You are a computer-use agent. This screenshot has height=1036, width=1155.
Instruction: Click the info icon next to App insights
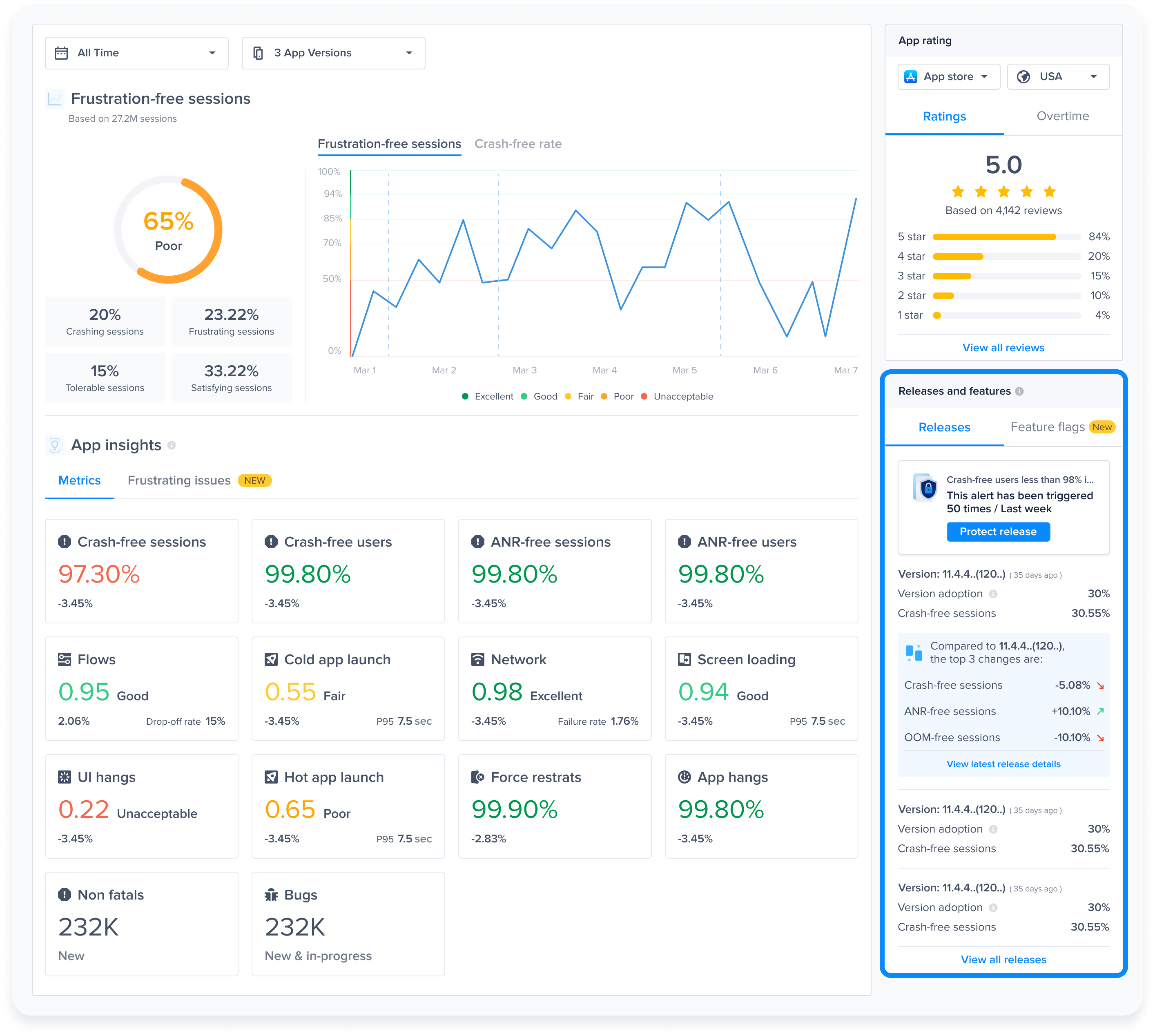pos(171,445)
